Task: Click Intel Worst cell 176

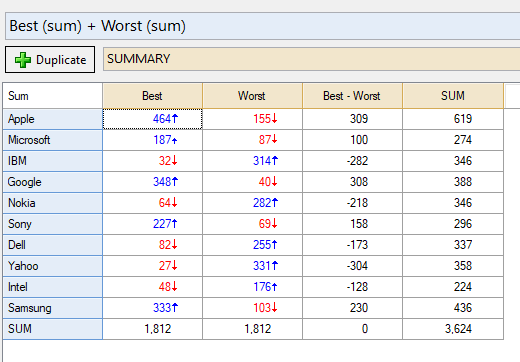Action: coord(252,287)
